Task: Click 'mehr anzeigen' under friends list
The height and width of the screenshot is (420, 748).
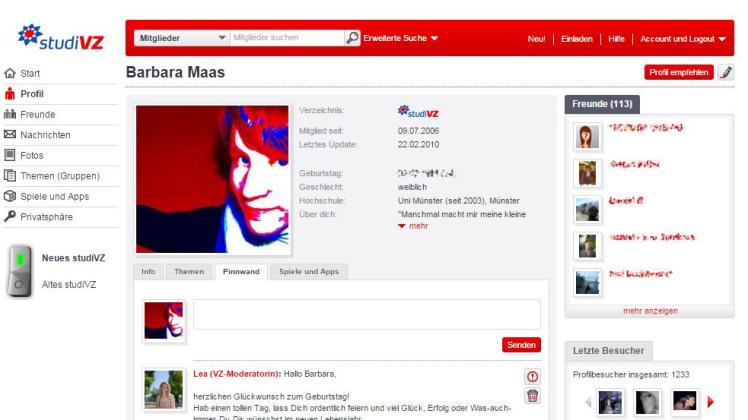Action: pos(650,311)
